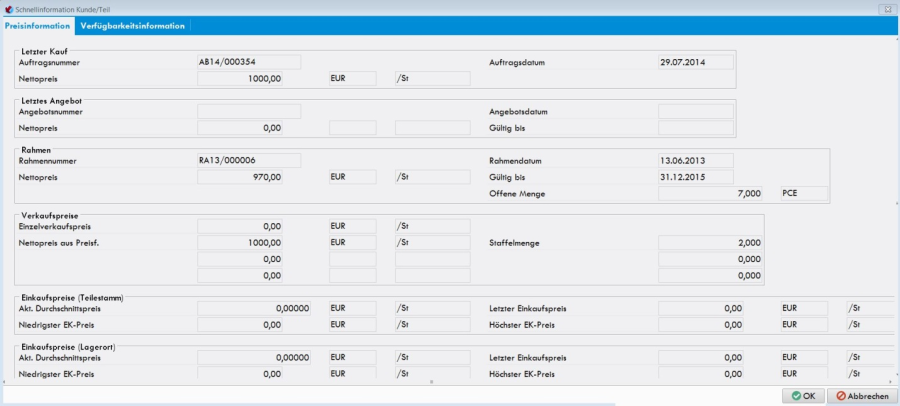Close the Schnellinformation Kunde/Teil window
Image resolution: width=900 pixels, height=406 pixels.
(x=887, y=8)
